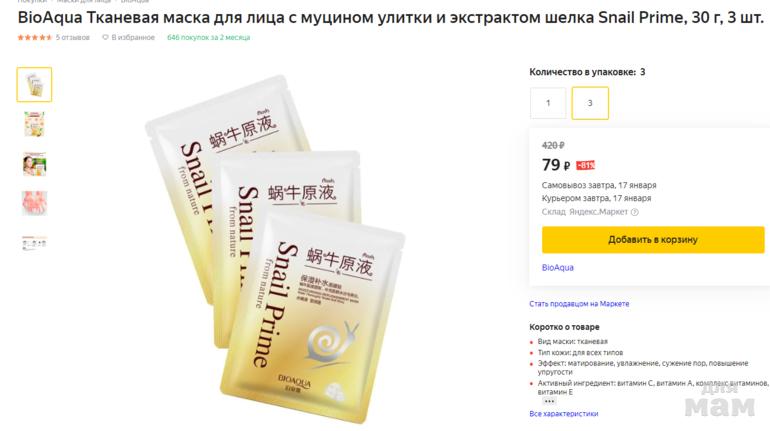Click the Добавить в корзину button

pos(653,240)
